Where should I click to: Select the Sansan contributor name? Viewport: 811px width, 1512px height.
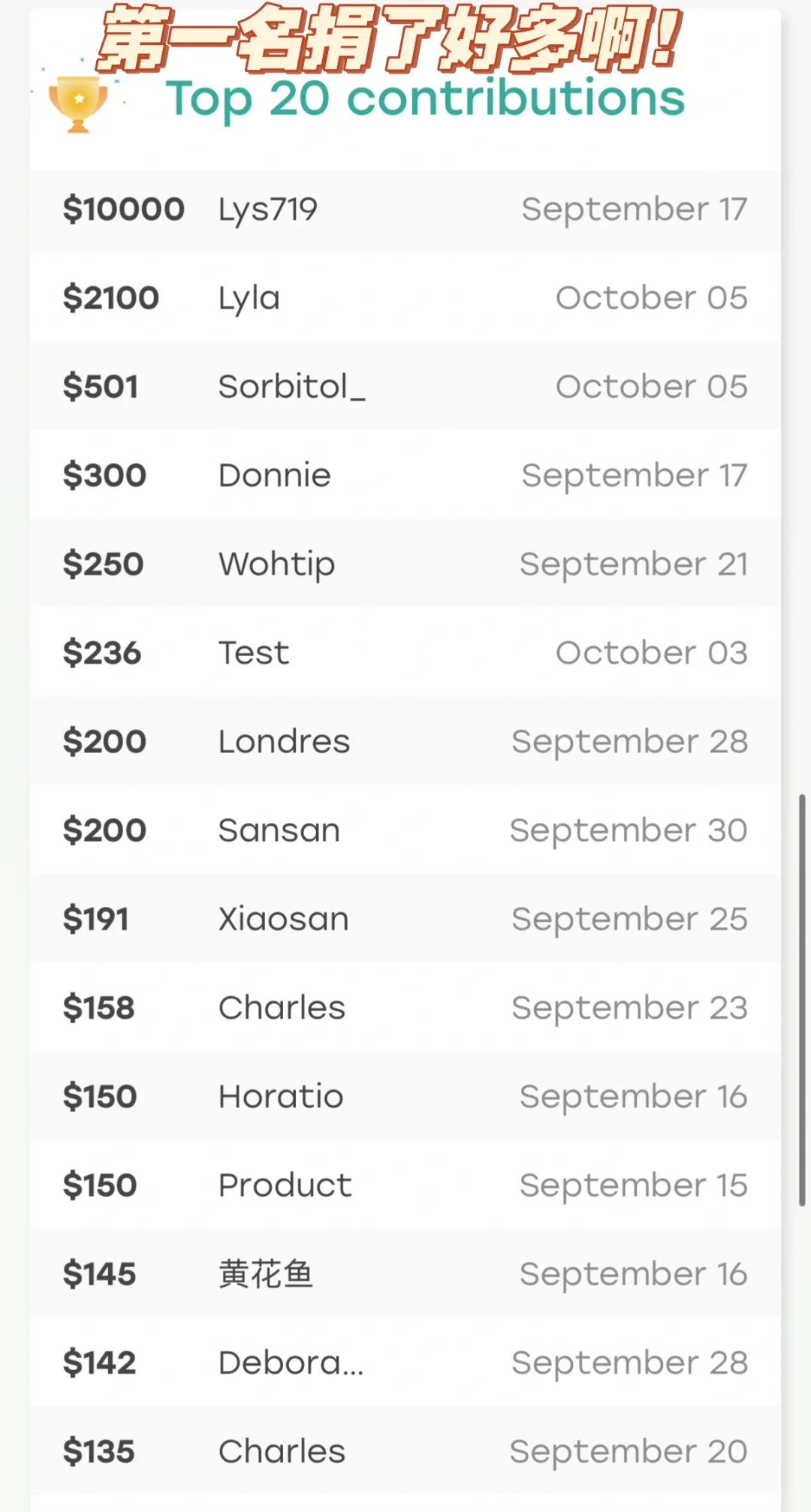click(279, 830)
